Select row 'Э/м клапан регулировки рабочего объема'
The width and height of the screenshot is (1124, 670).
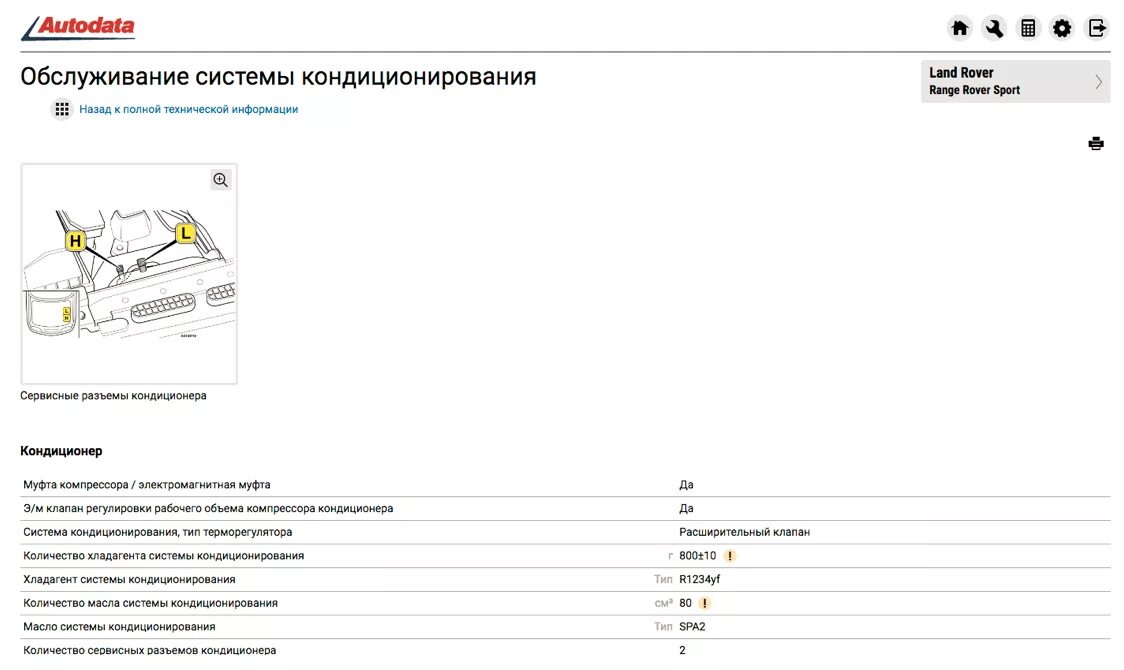coord(565,508)
